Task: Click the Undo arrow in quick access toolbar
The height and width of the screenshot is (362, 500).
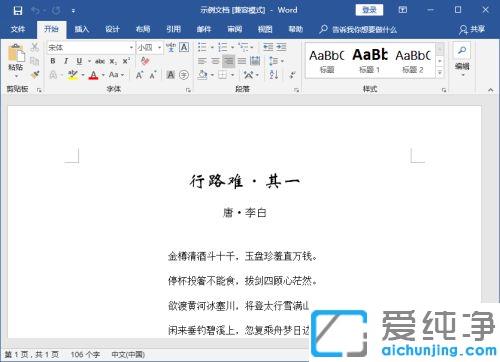Action: [x=35, y=10]
